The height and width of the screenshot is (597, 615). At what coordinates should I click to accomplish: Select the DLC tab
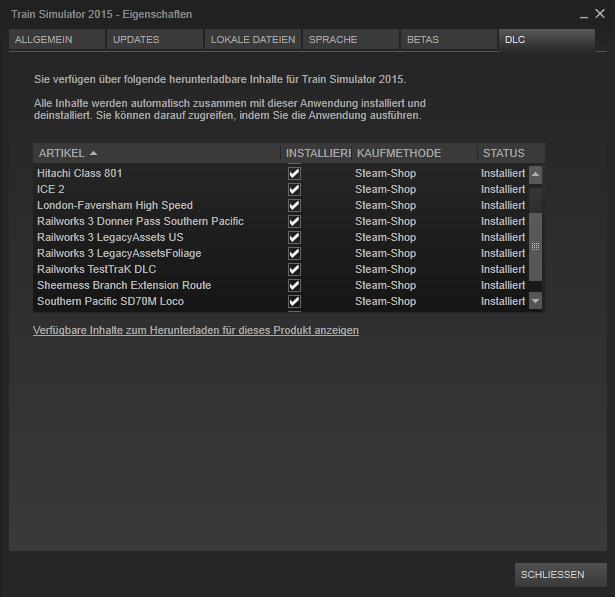click(547, 40)
